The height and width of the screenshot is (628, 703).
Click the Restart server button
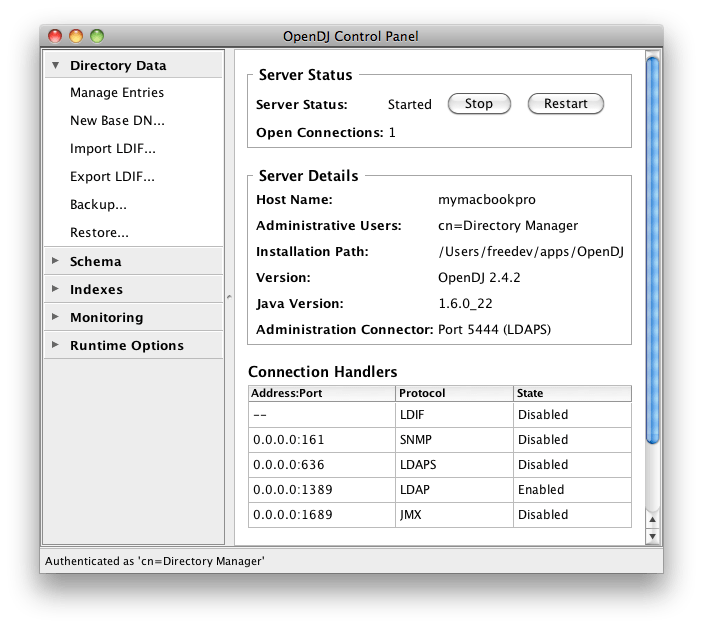[565, 104]
